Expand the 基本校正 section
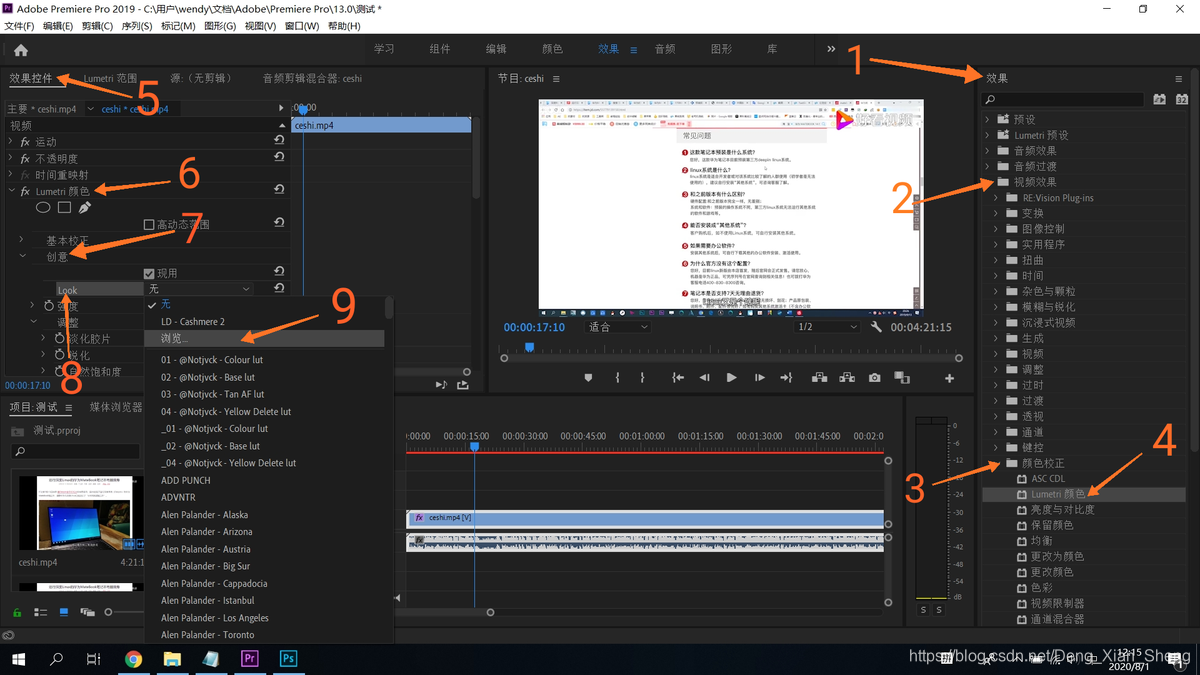This screenshot has width=1200, height=675. click(22, 240)
